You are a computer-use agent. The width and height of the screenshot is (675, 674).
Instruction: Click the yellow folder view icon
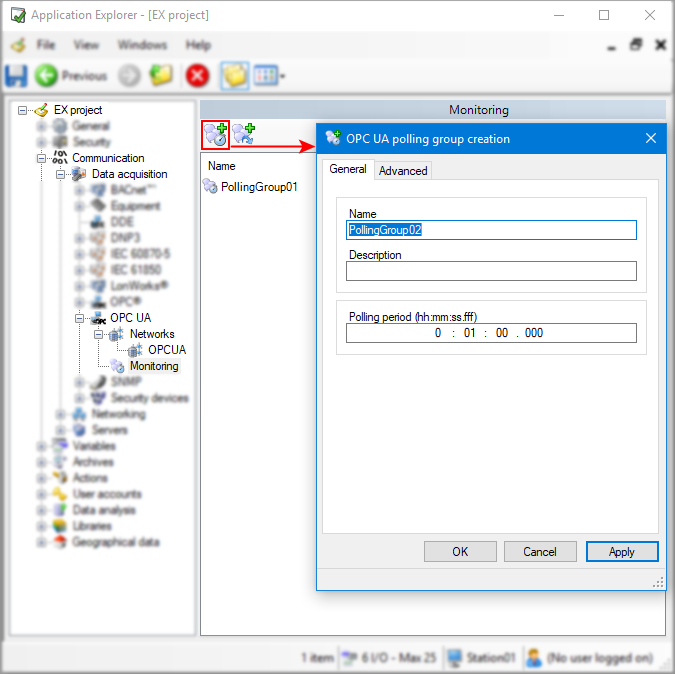tap(233, 76)
